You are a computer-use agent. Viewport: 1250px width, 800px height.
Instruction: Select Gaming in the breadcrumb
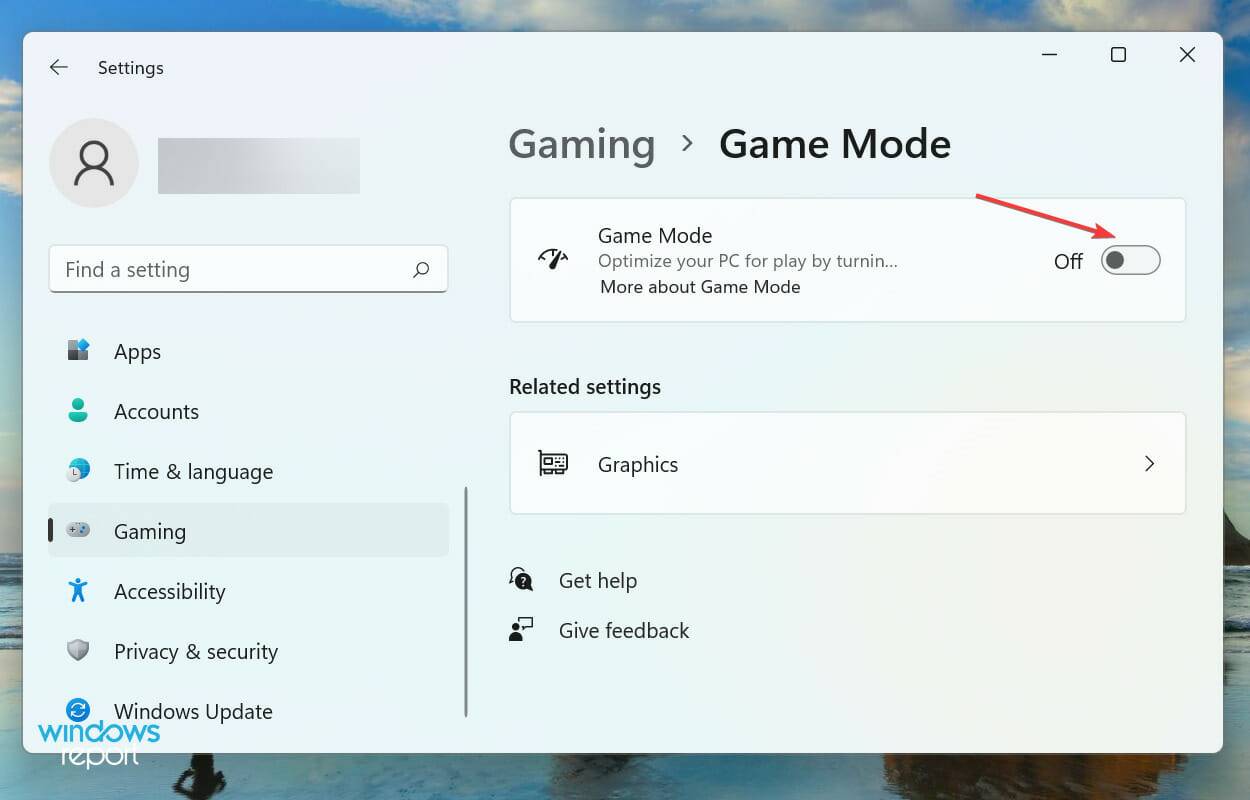581,144
